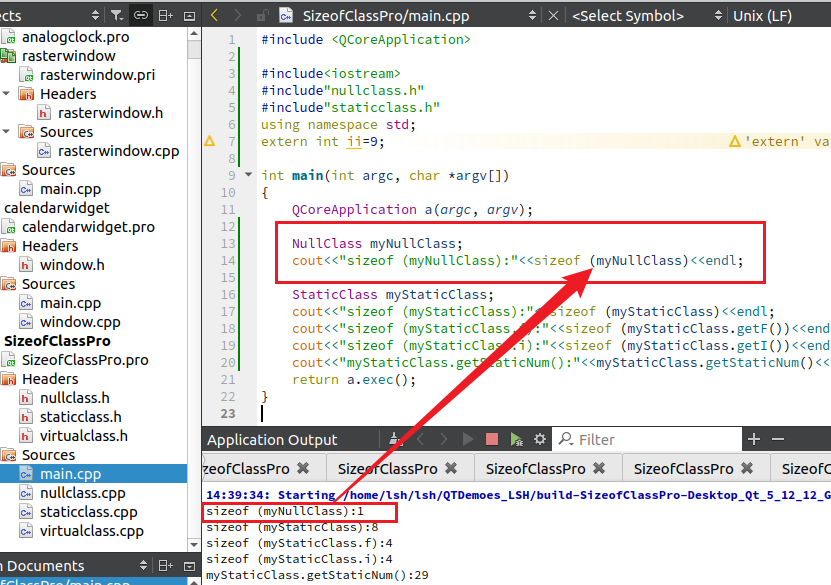Open the Open Documents view selector dropdown
Image resolution: width=831 pixels, height=585 pixels.
click(x=143, y=565)
